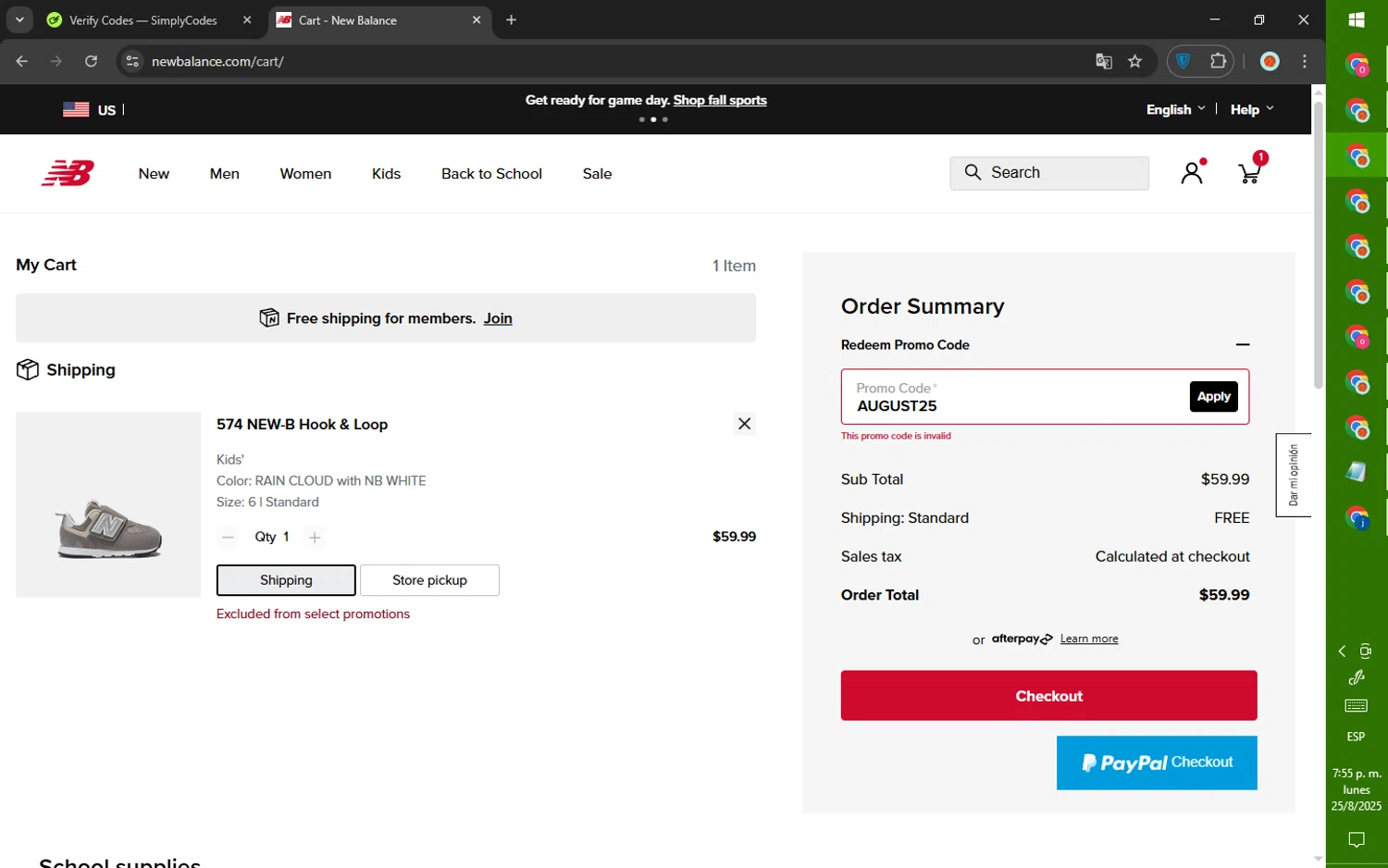Open the shopping cart icon

coord(1250,172)
